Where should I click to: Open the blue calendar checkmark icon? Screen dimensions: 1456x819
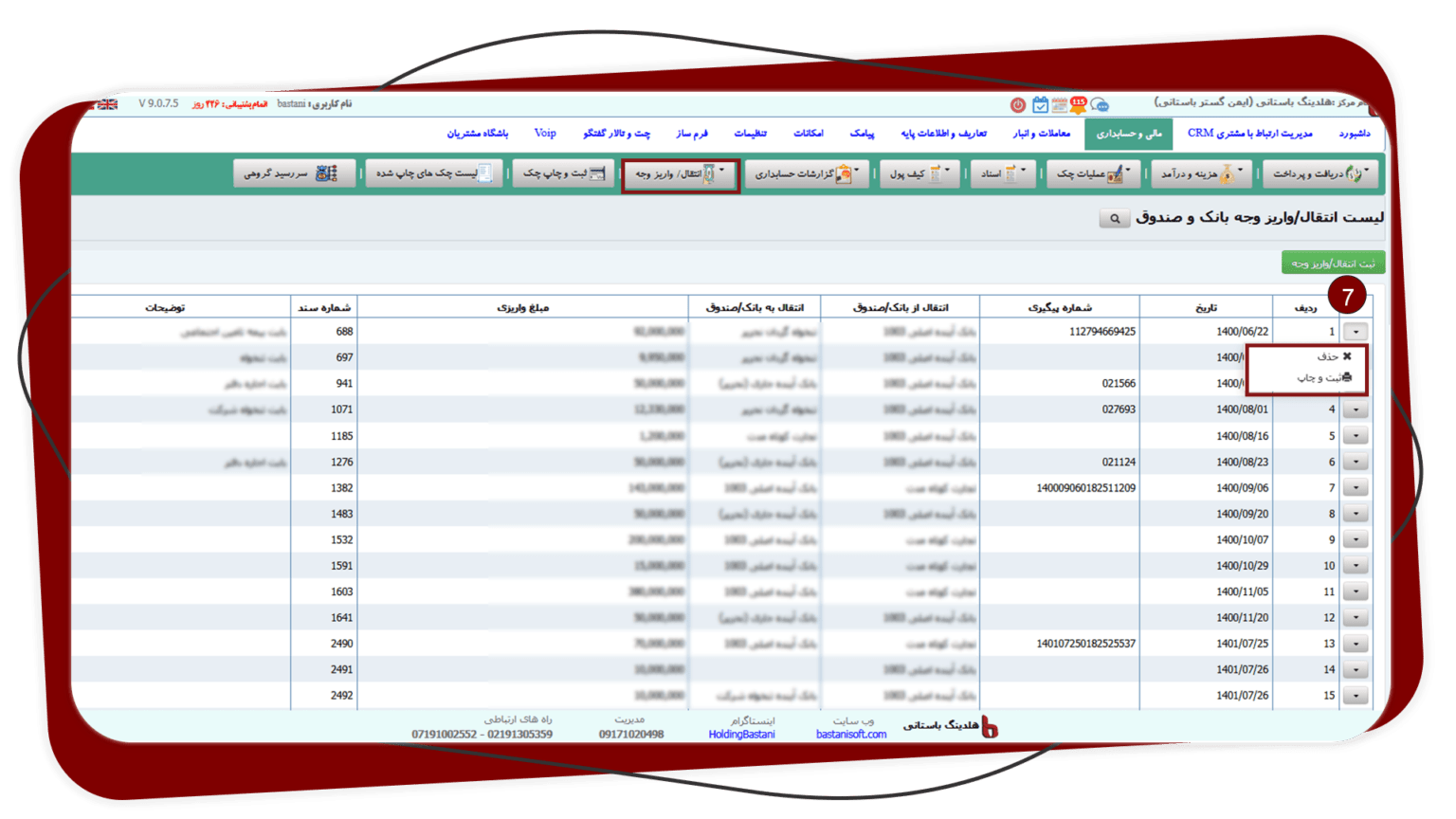pos(1040,105)
